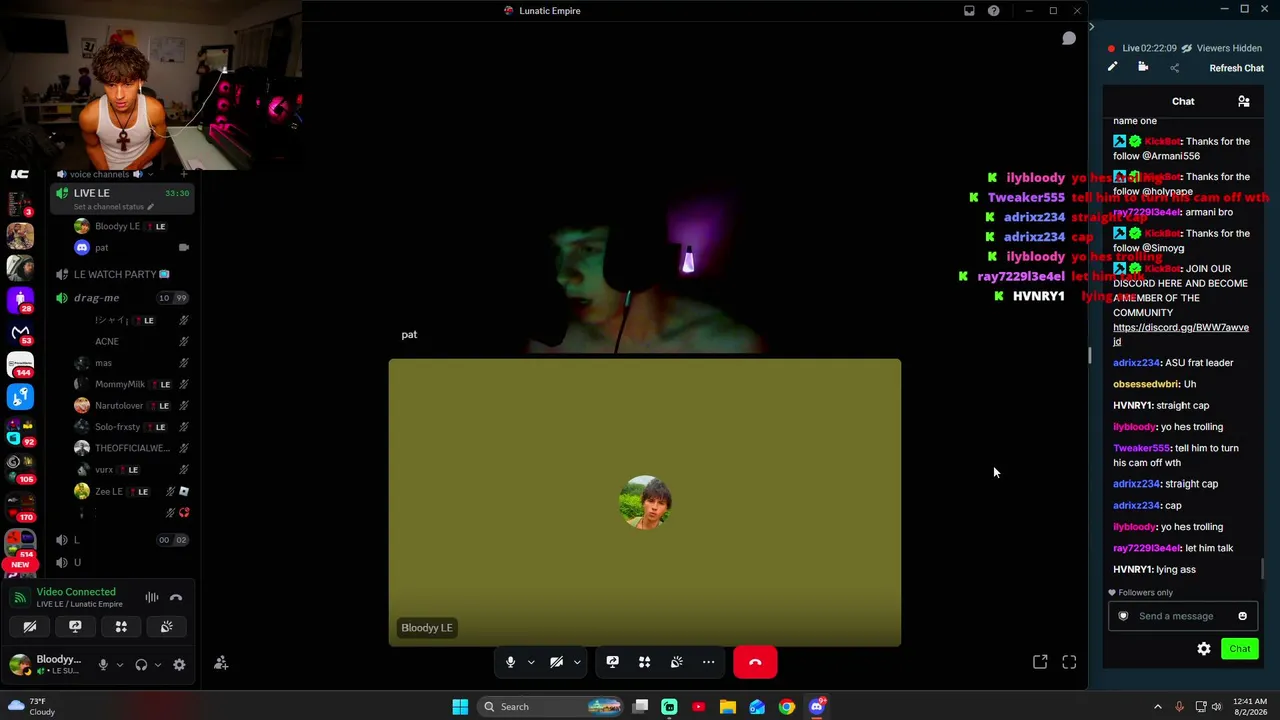Open output device dropdown in user panel
The image size is (1280, 720).
point(157,665)
